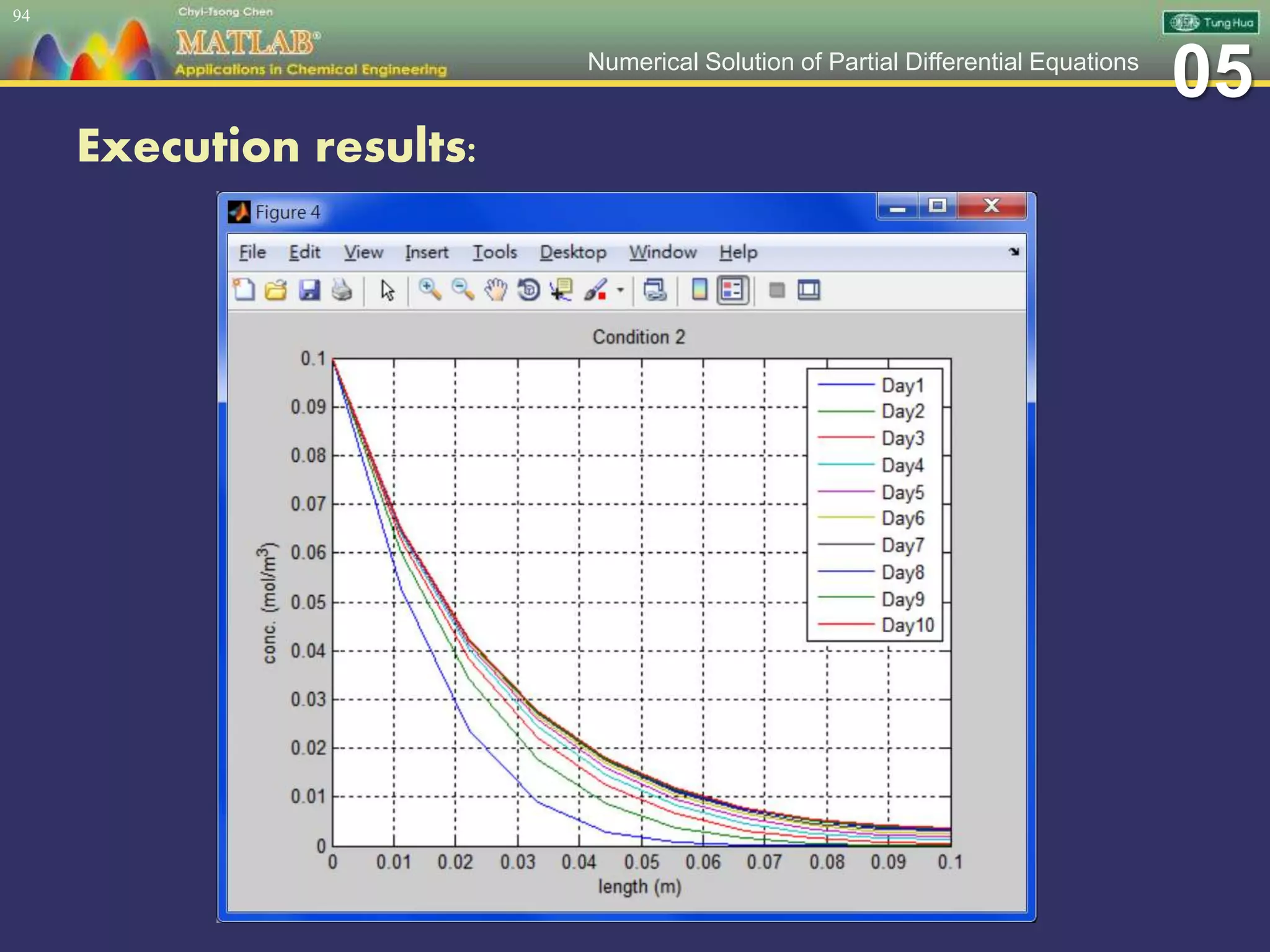Click the plot title Condition 2
The image size is (1270, 952).
(639, 337)
